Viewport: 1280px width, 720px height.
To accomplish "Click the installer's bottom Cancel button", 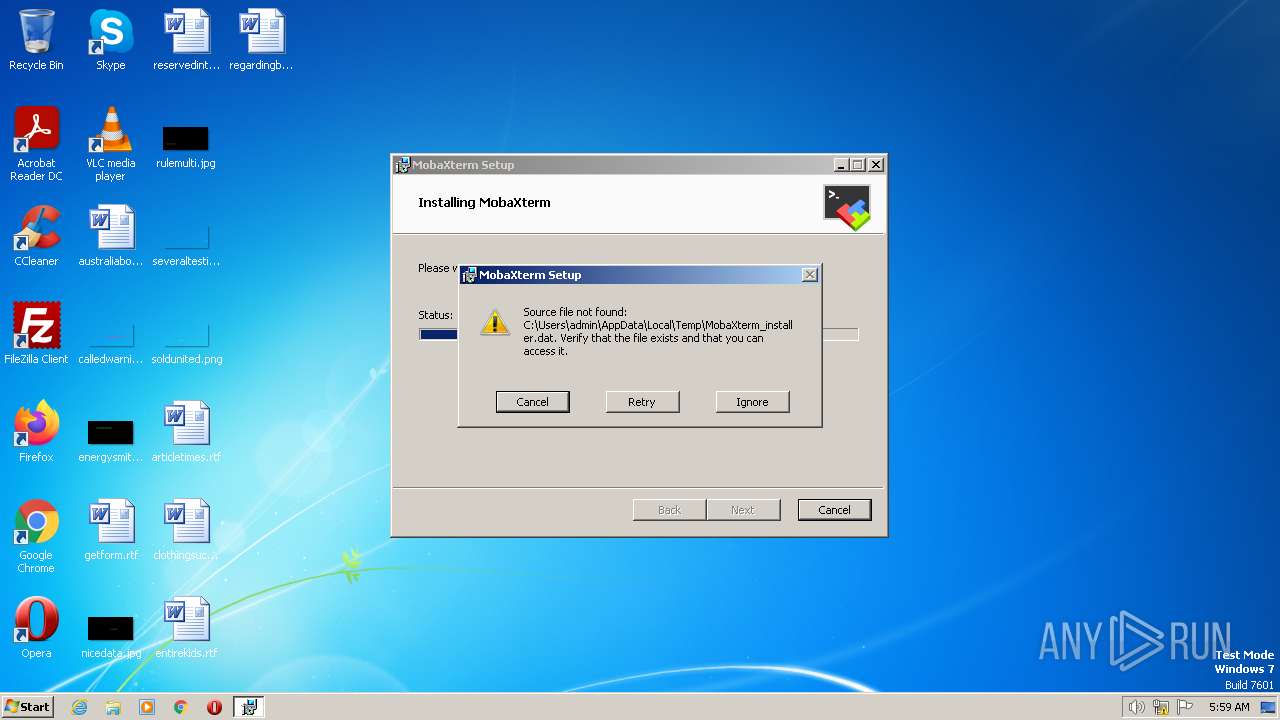I will point(834,510).
